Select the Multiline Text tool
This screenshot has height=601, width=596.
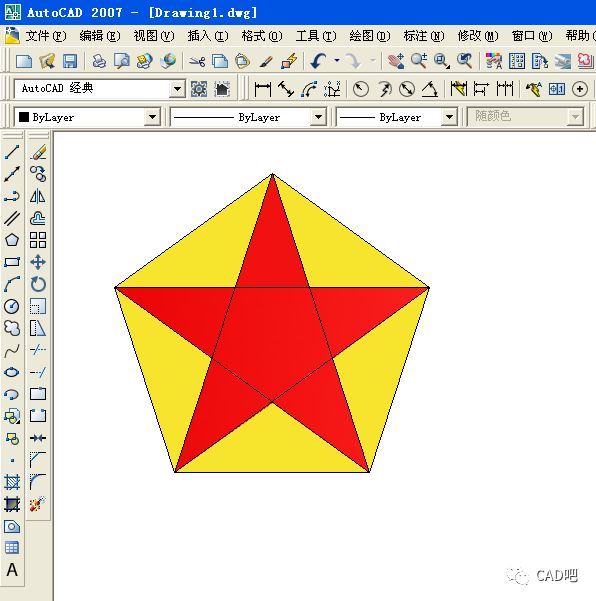12,570
